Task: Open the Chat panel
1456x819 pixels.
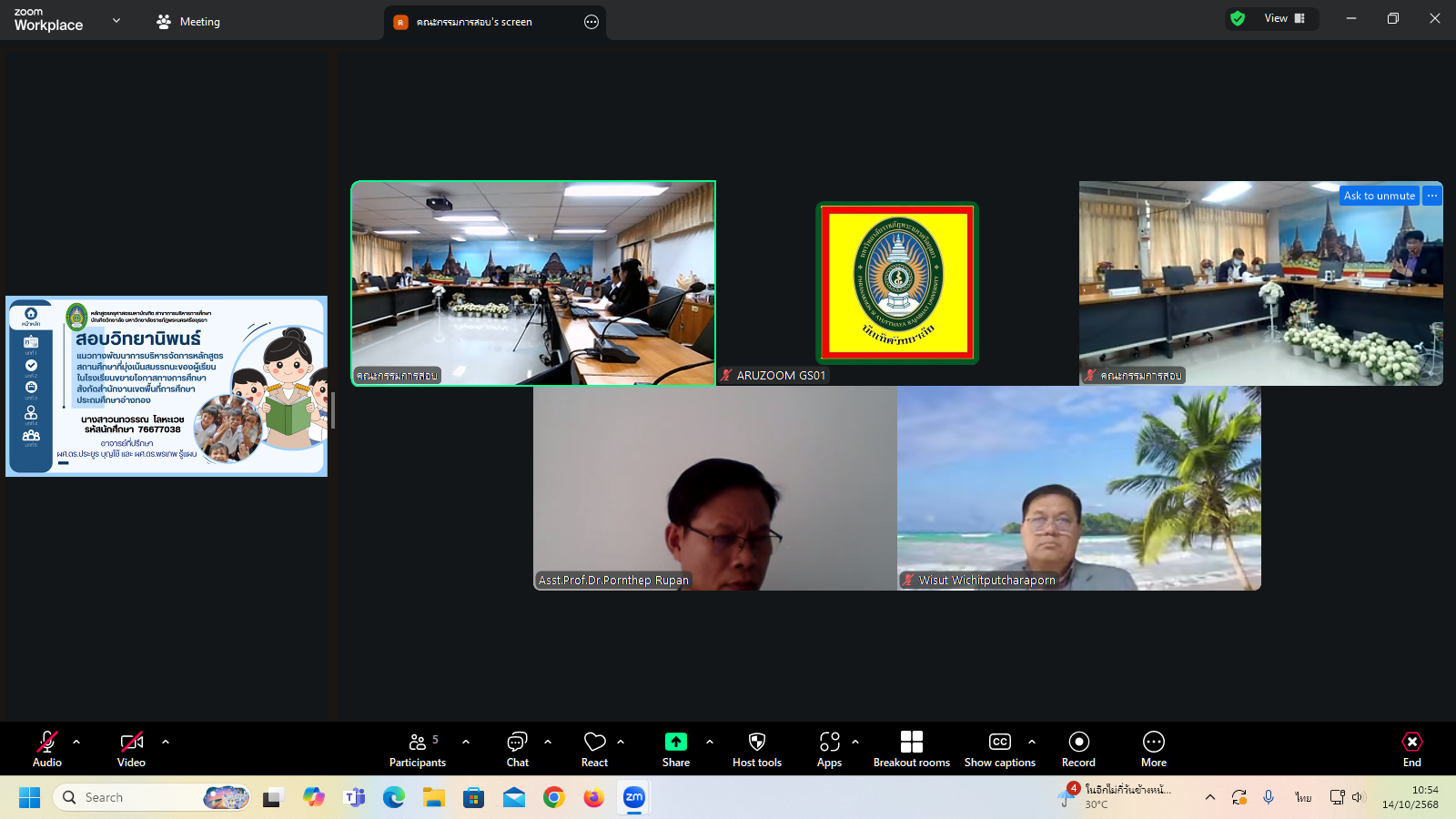Action: 517,749
